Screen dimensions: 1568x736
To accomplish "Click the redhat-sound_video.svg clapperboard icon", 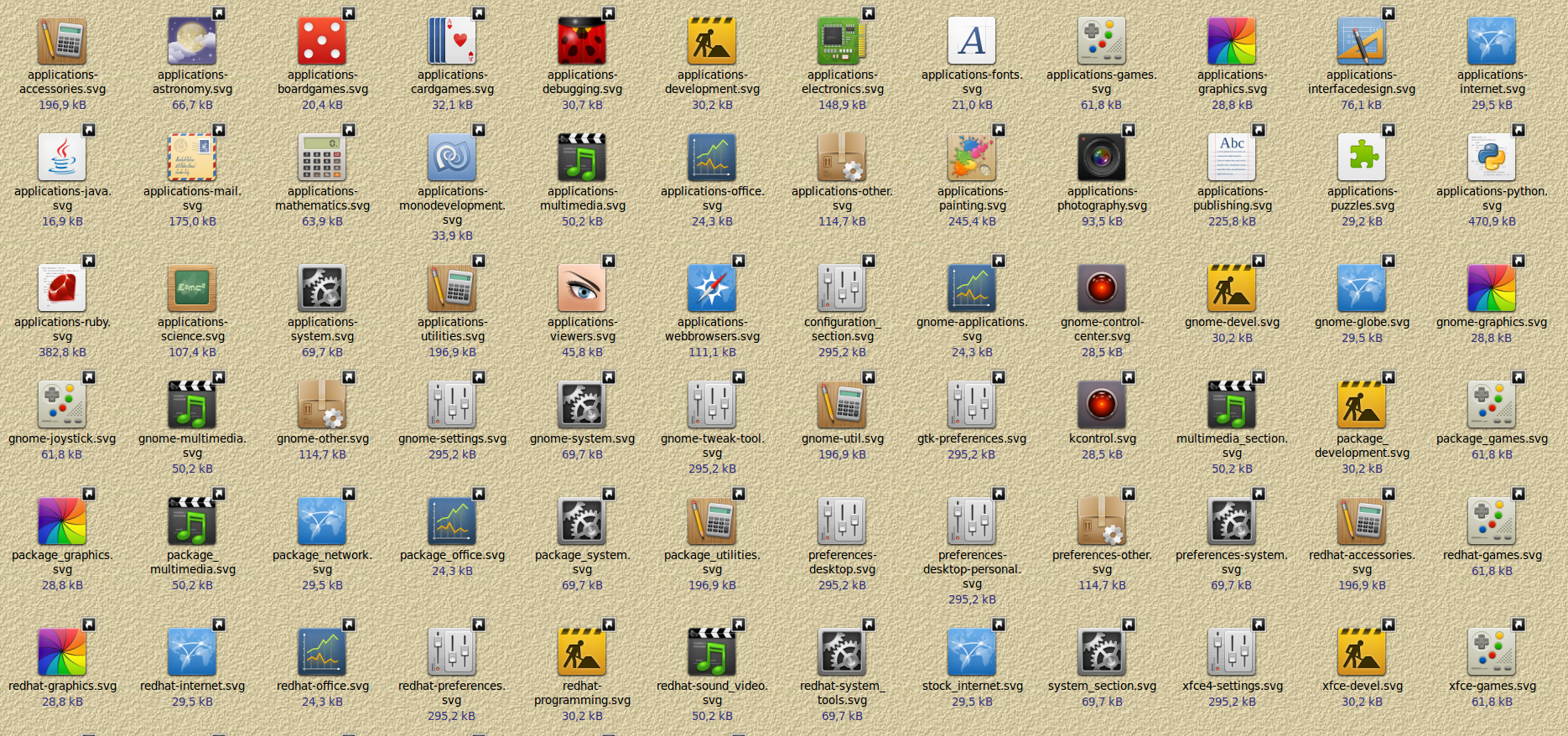I will (x=712, y=651).
